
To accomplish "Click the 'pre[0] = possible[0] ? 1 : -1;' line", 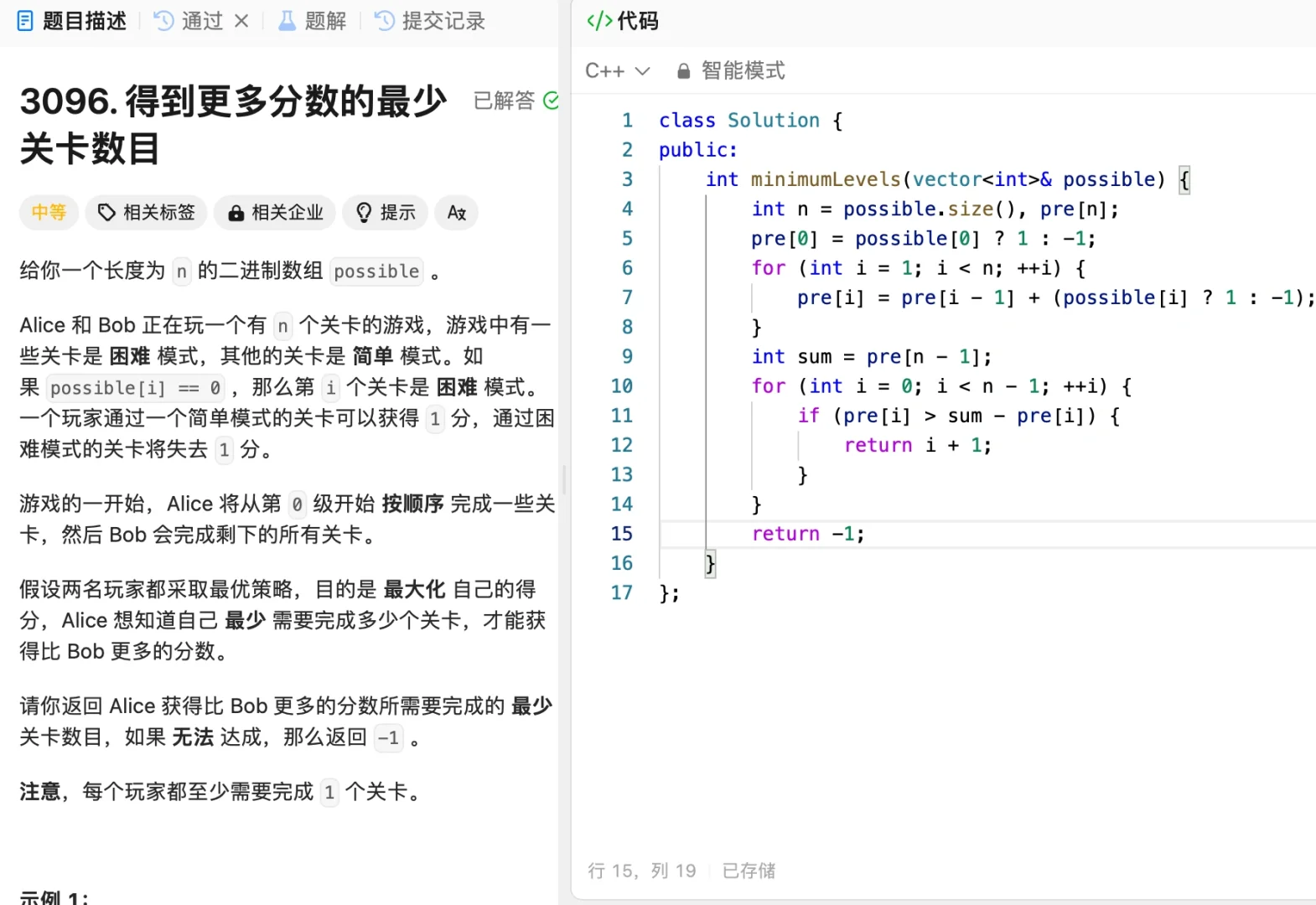I will 923,239.
